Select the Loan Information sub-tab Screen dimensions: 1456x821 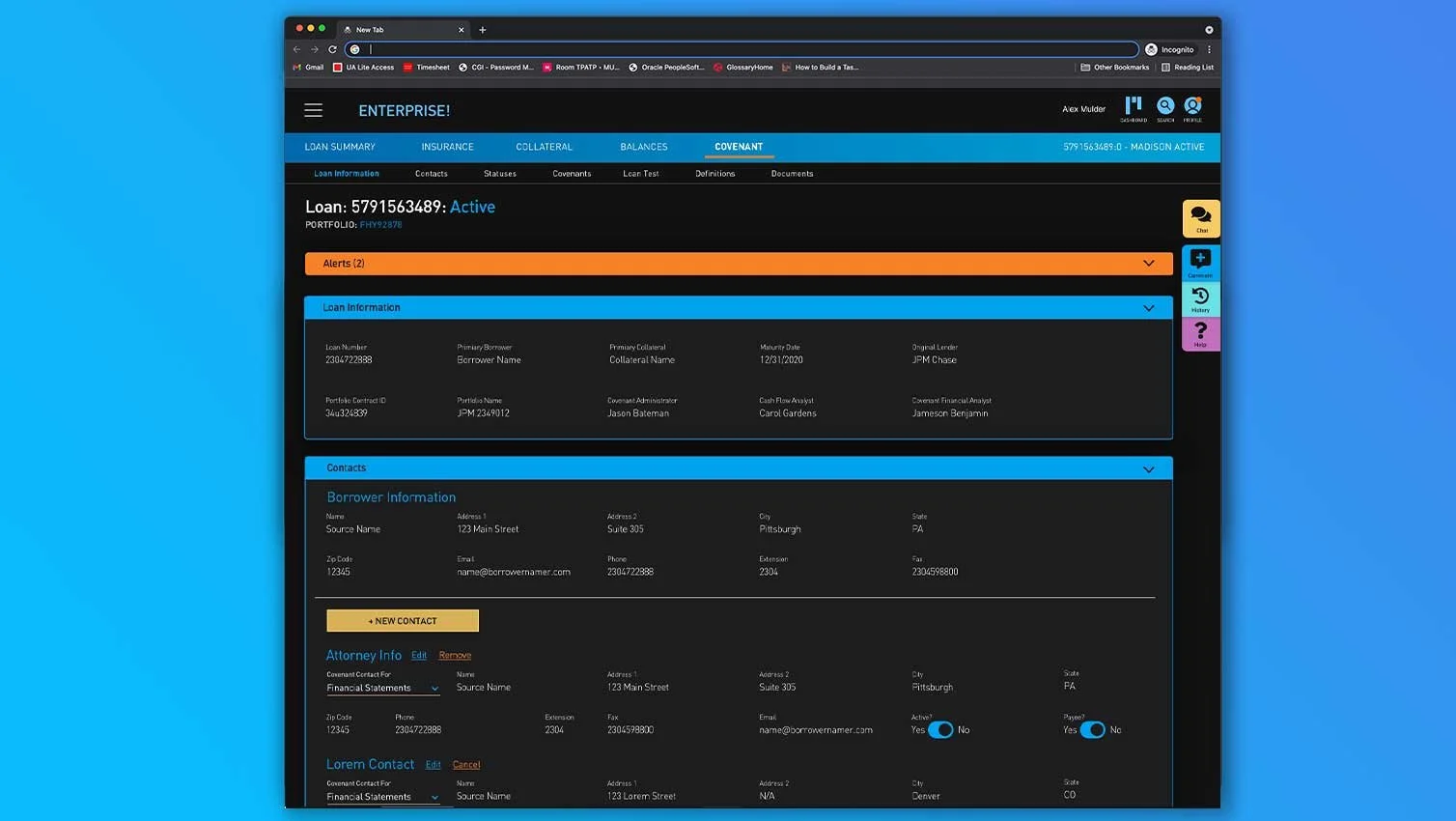coord(347,174)
